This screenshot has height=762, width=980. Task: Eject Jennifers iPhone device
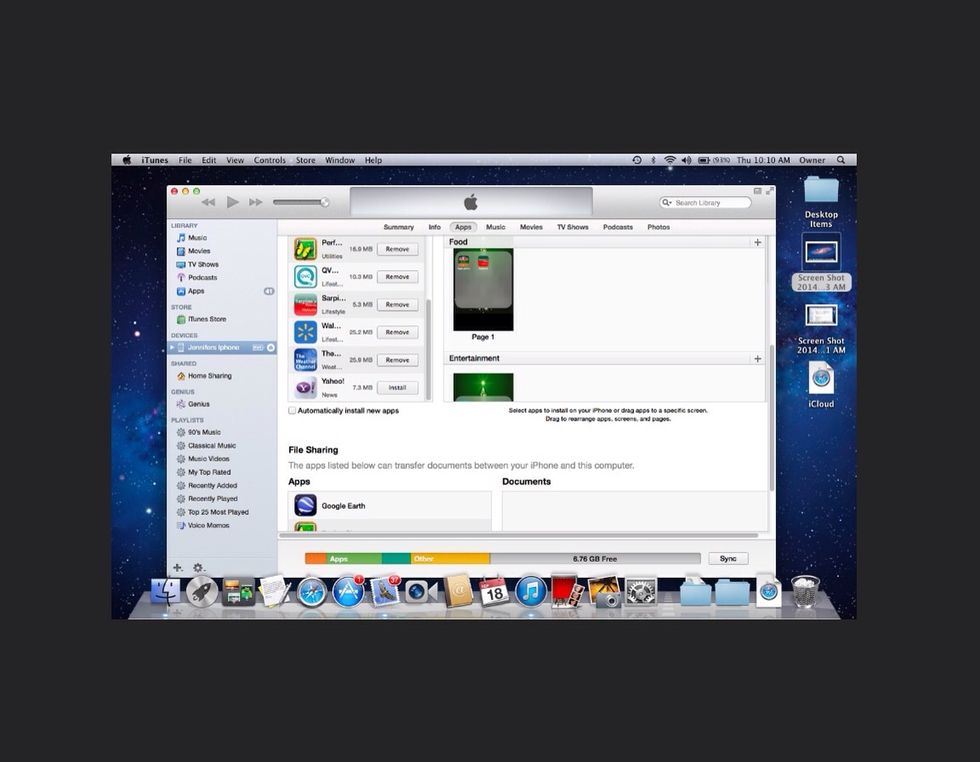click(271, 348)
